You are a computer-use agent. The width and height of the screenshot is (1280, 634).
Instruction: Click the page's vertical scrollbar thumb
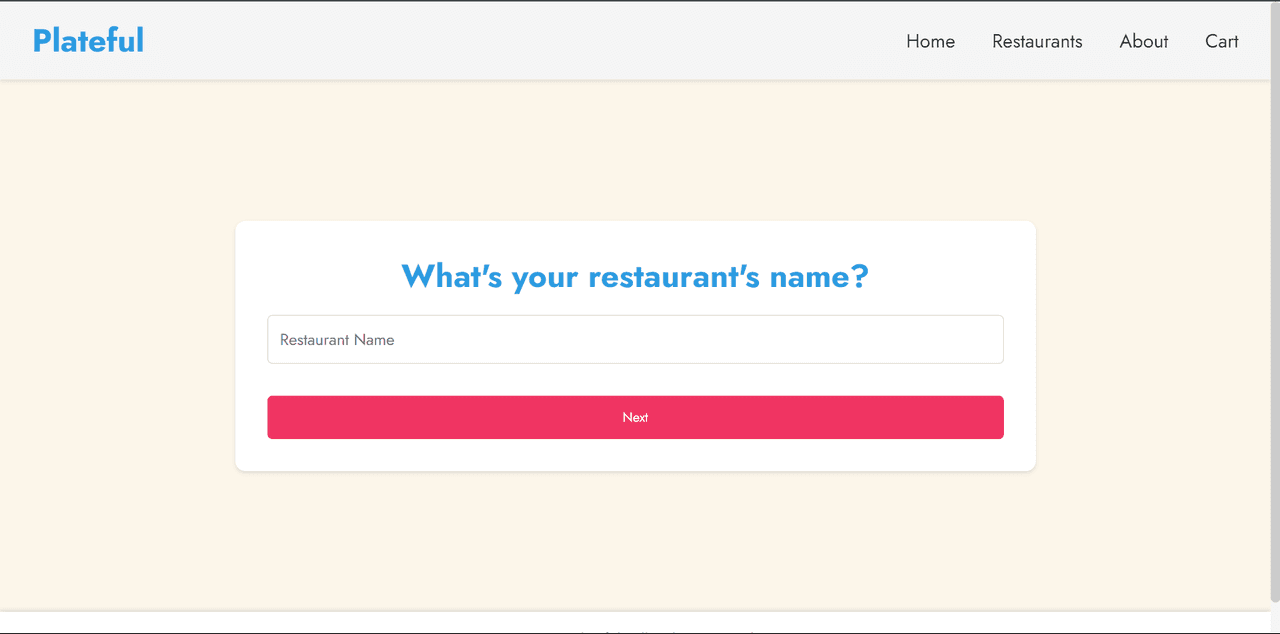coord(1275,300)
